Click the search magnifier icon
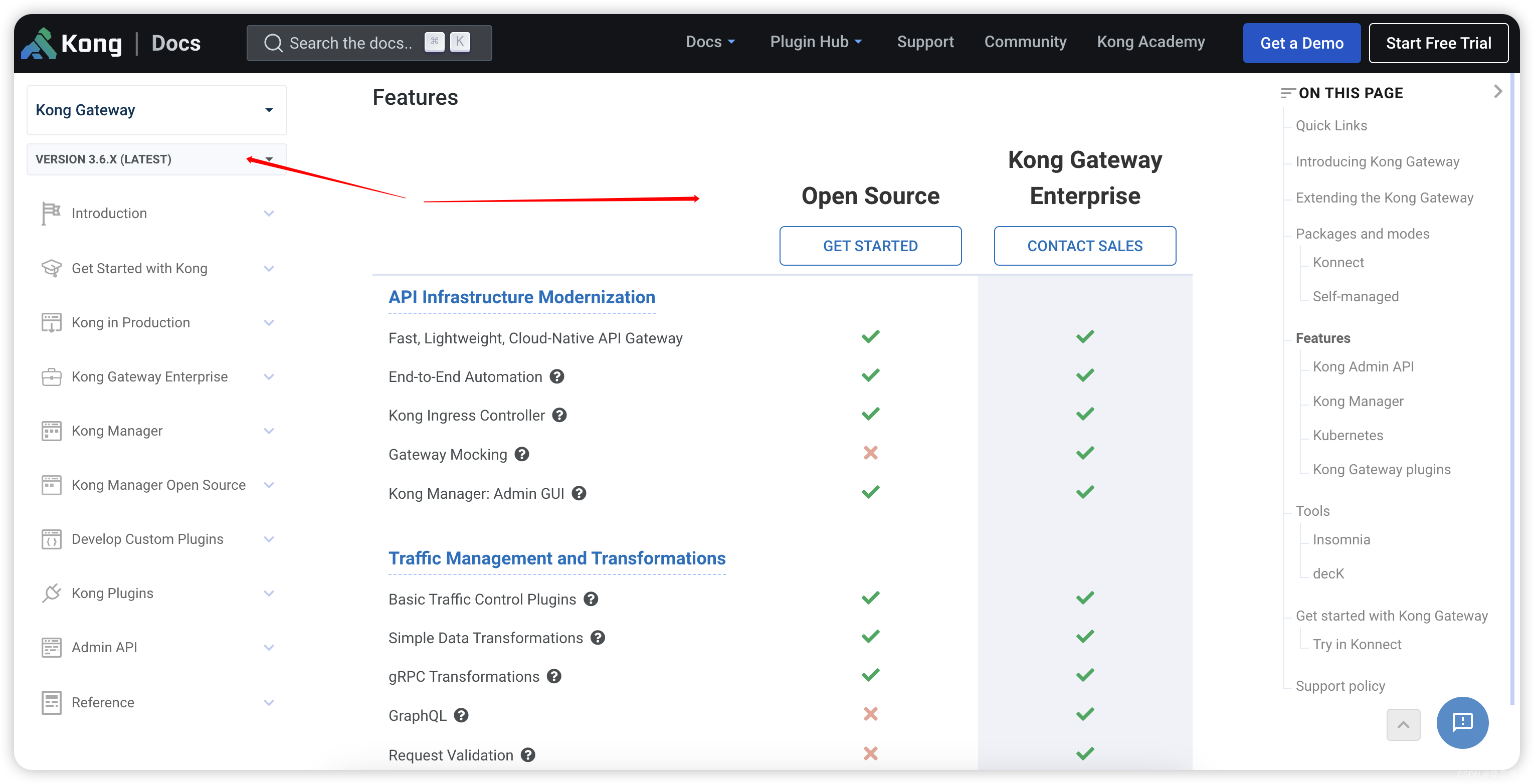Viewport: 1534px width, 784px height. 273,42
